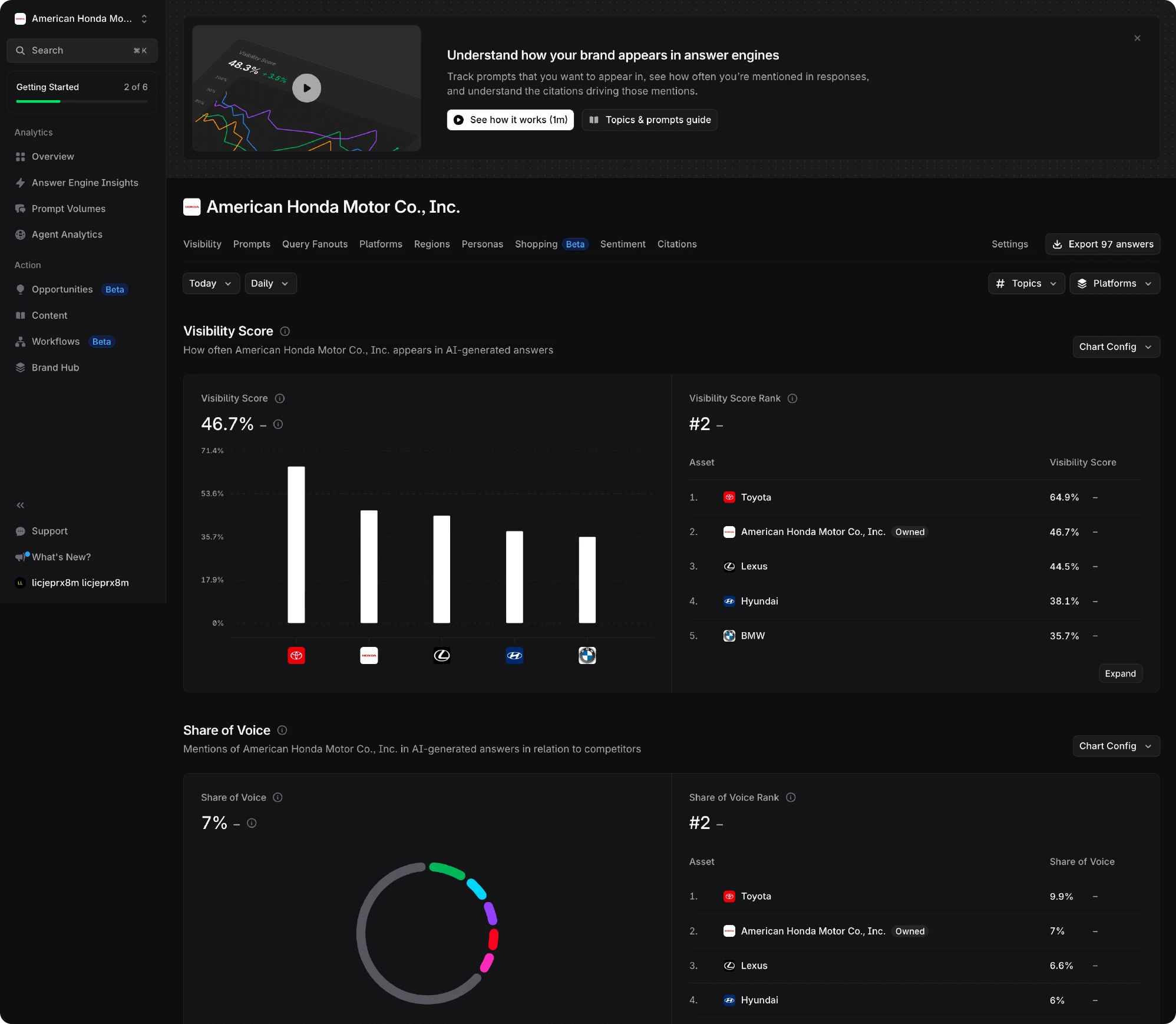Image resolution: width=1176 pixels, height=1024 pixels.
Task: Click the Owned badge in visibility rank table
Action: point(910,532)
